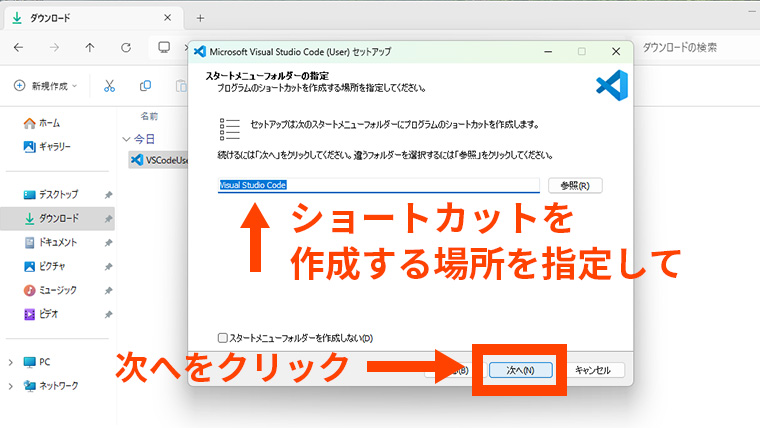Click the 次へ(N) button

[520, 370]
